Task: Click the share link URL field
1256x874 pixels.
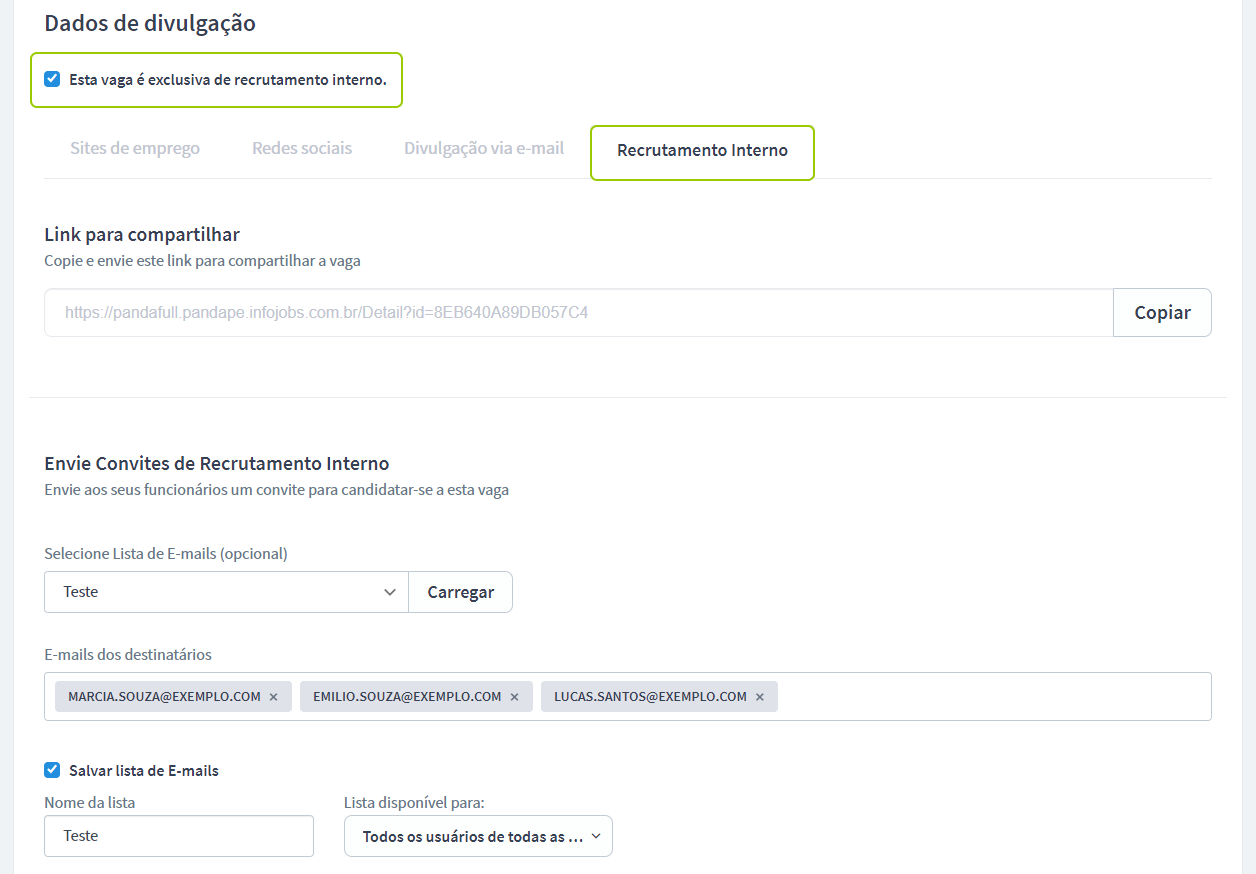Action: click(x=578, y=313)
